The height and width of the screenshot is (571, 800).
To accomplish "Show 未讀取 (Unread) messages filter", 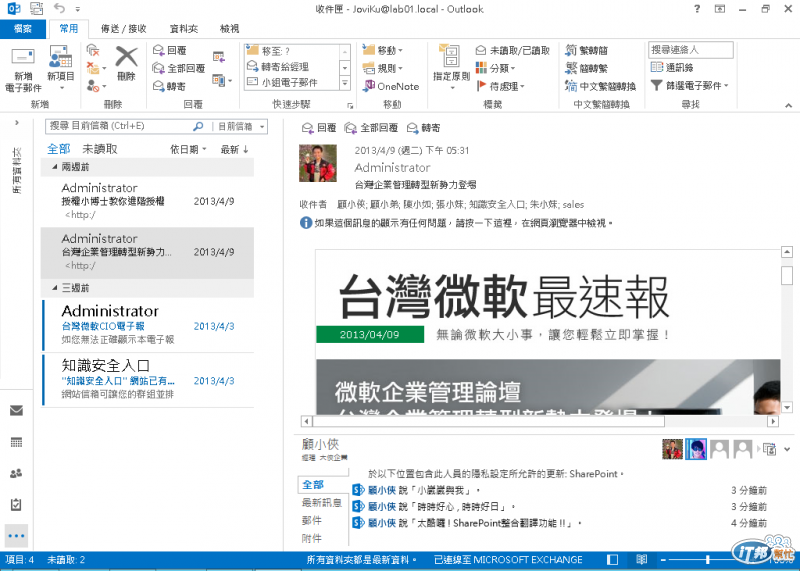I will coord(100,149).
